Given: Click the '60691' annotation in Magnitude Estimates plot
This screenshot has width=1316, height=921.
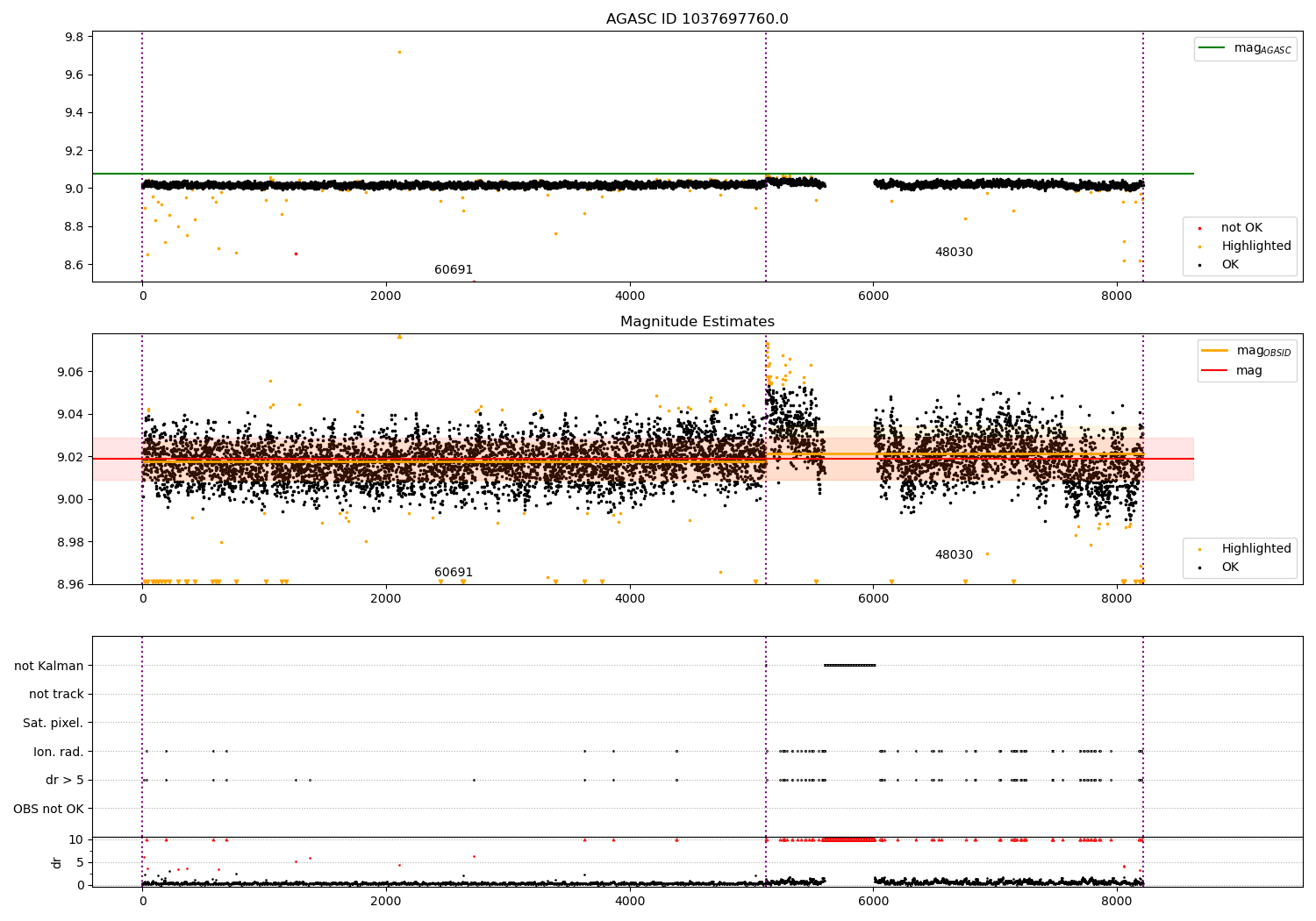Looking at the screenshot, I should click(x=454, y=573).
